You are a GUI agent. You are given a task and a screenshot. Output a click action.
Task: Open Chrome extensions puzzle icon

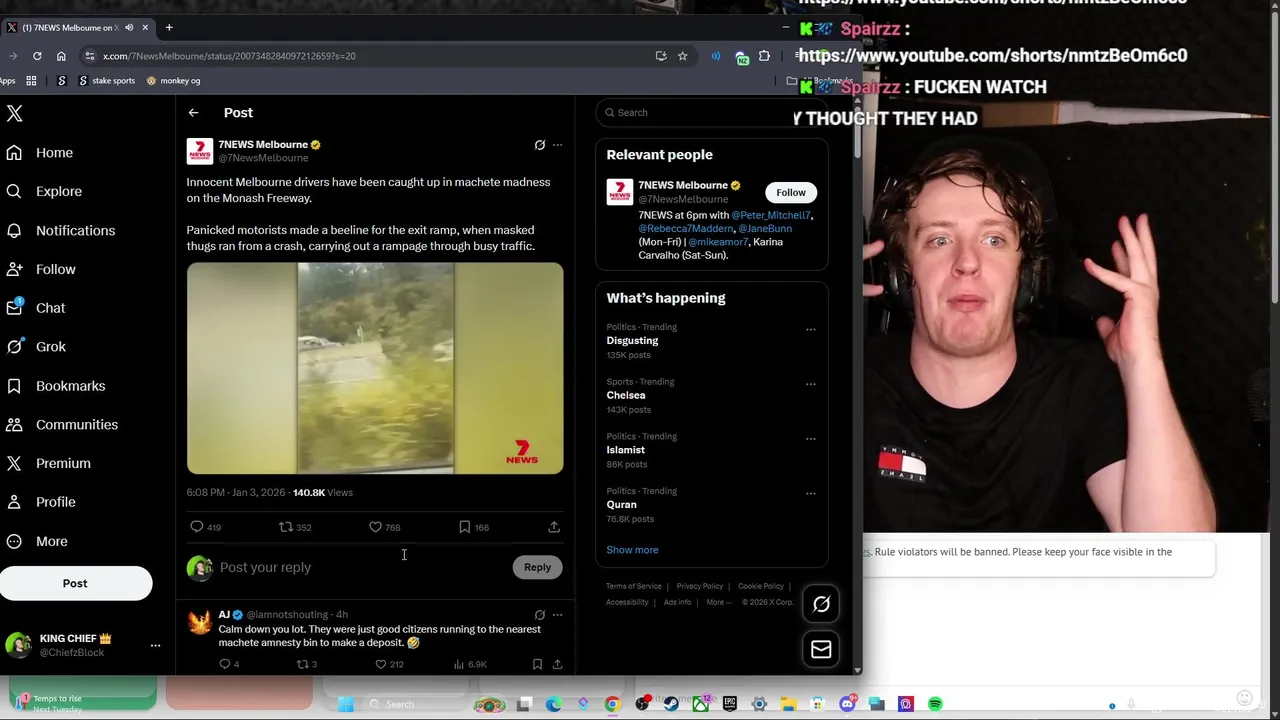click(765, 56)
